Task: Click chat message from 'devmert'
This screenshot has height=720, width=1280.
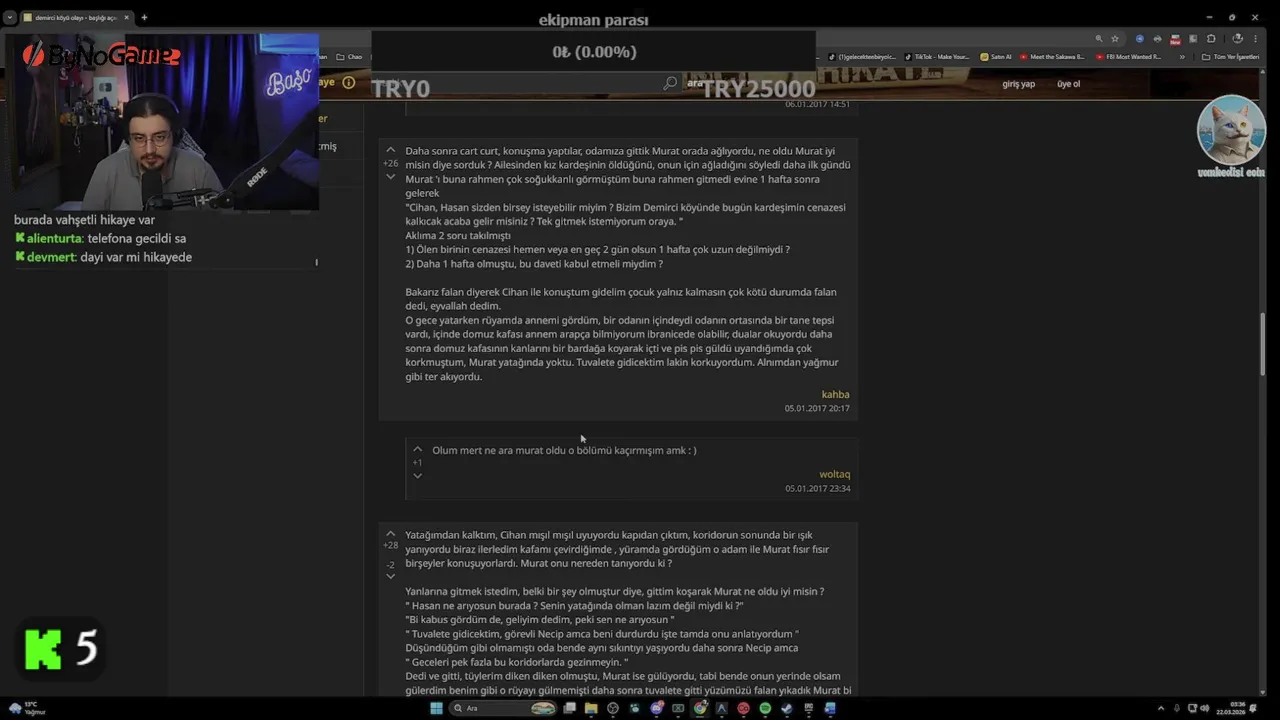Action: [103, 257]
